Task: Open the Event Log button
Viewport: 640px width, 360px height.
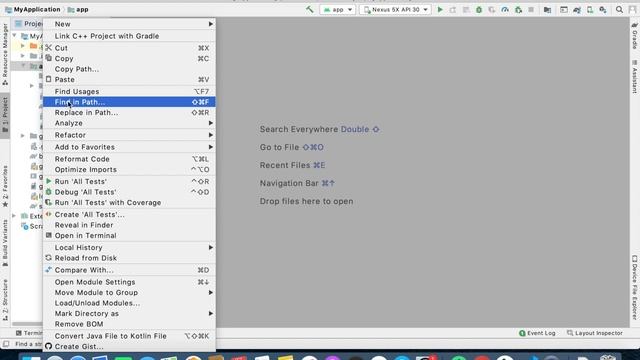Action: [x=537, y=333]
